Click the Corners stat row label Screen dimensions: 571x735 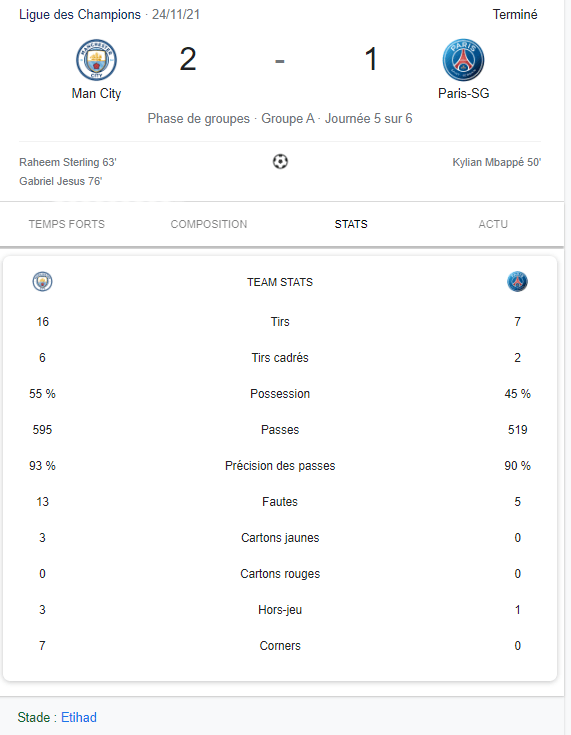point(280,645)
